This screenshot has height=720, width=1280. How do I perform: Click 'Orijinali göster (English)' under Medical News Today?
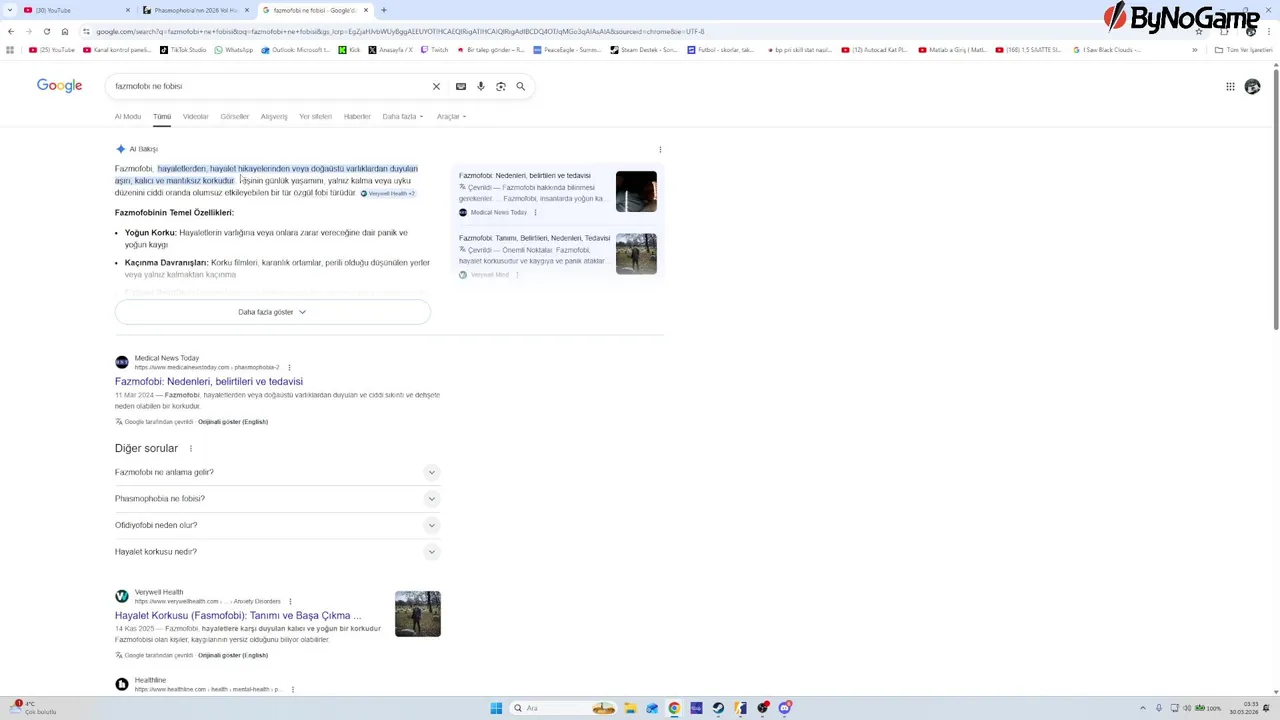(233, 422)
